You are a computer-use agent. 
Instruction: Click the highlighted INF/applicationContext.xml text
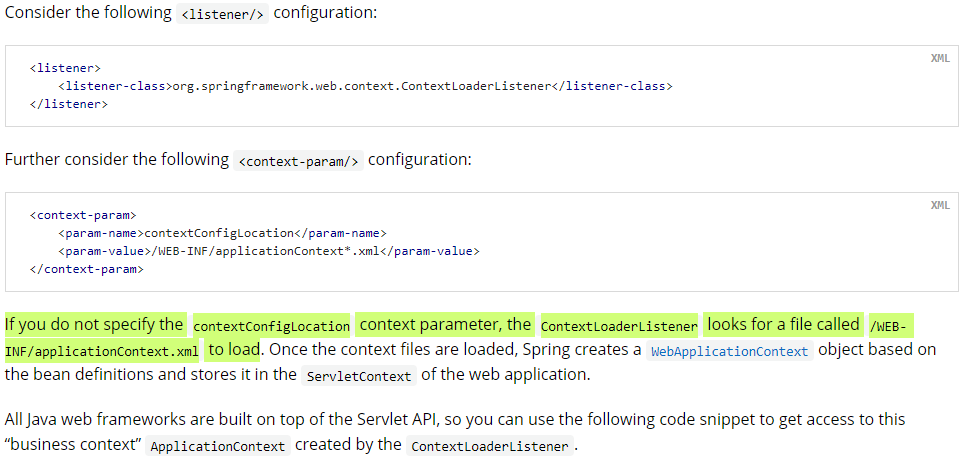point(101,351)
